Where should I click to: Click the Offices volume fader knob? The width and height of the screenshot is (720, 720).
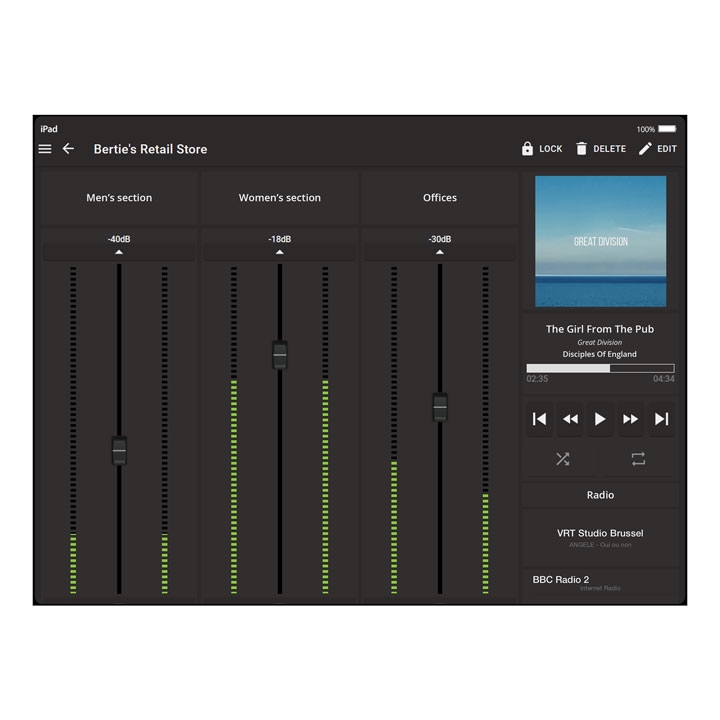tap(440, 406)
